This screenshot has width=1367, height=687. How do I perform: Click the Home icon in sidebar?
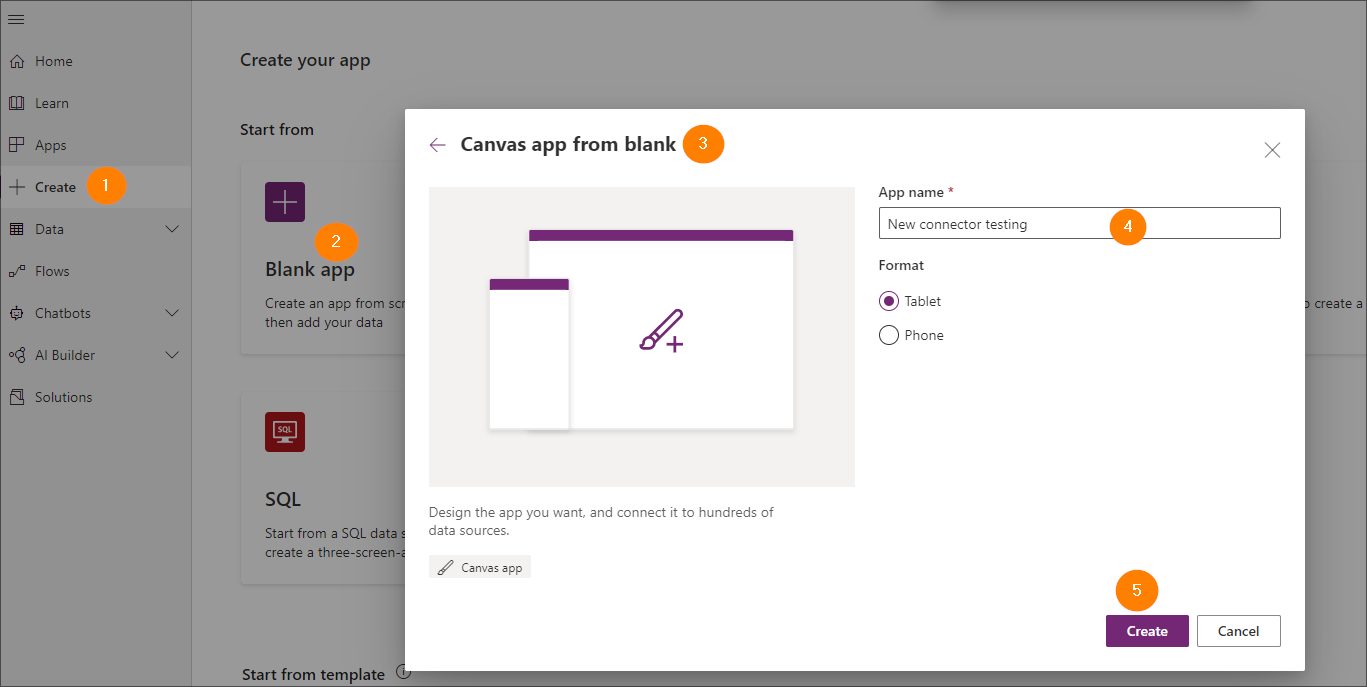click(x=16, y=61)
